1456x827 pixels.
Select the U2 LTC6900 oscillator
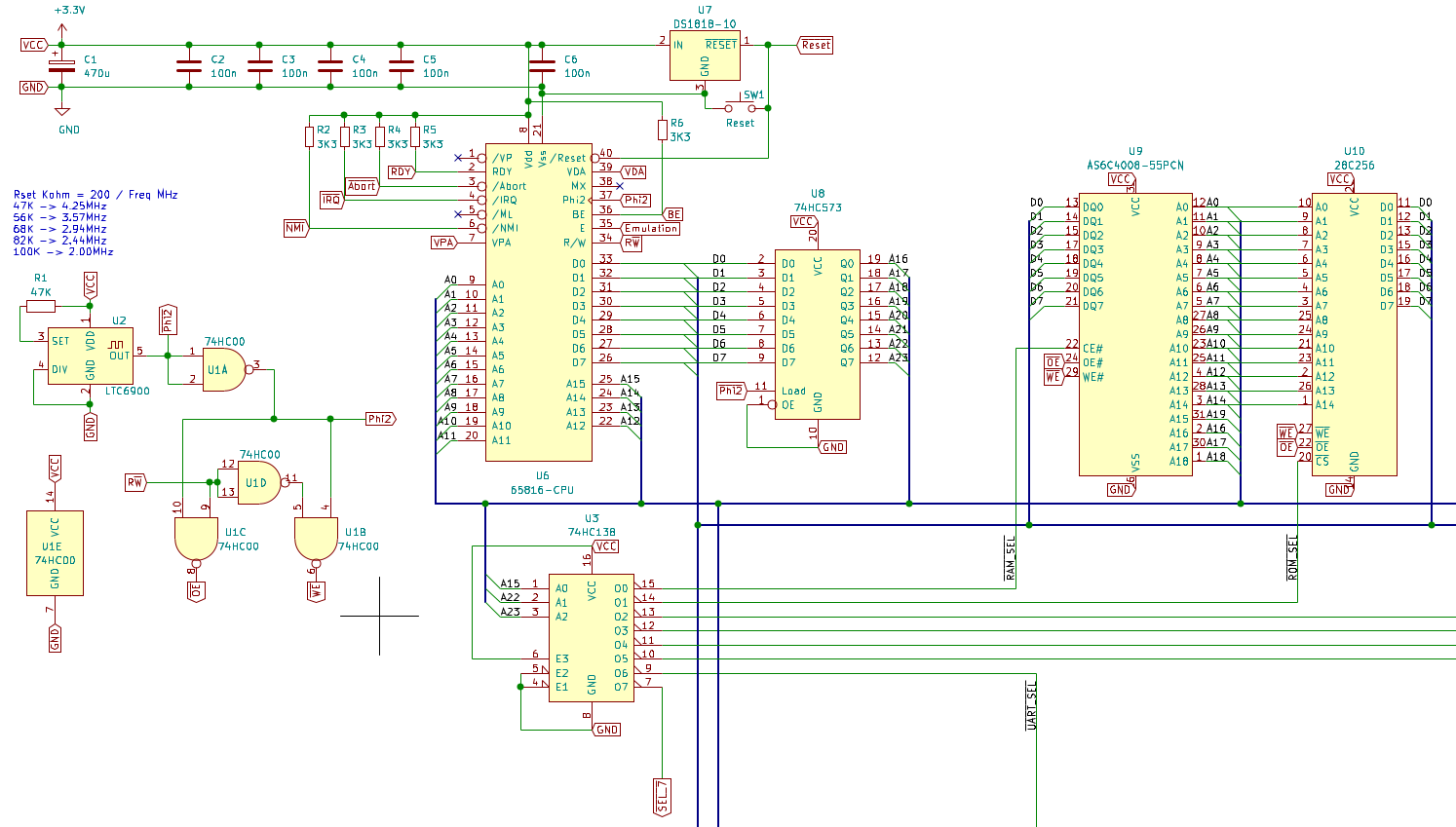pyautogui.click(x=91, y=356)
